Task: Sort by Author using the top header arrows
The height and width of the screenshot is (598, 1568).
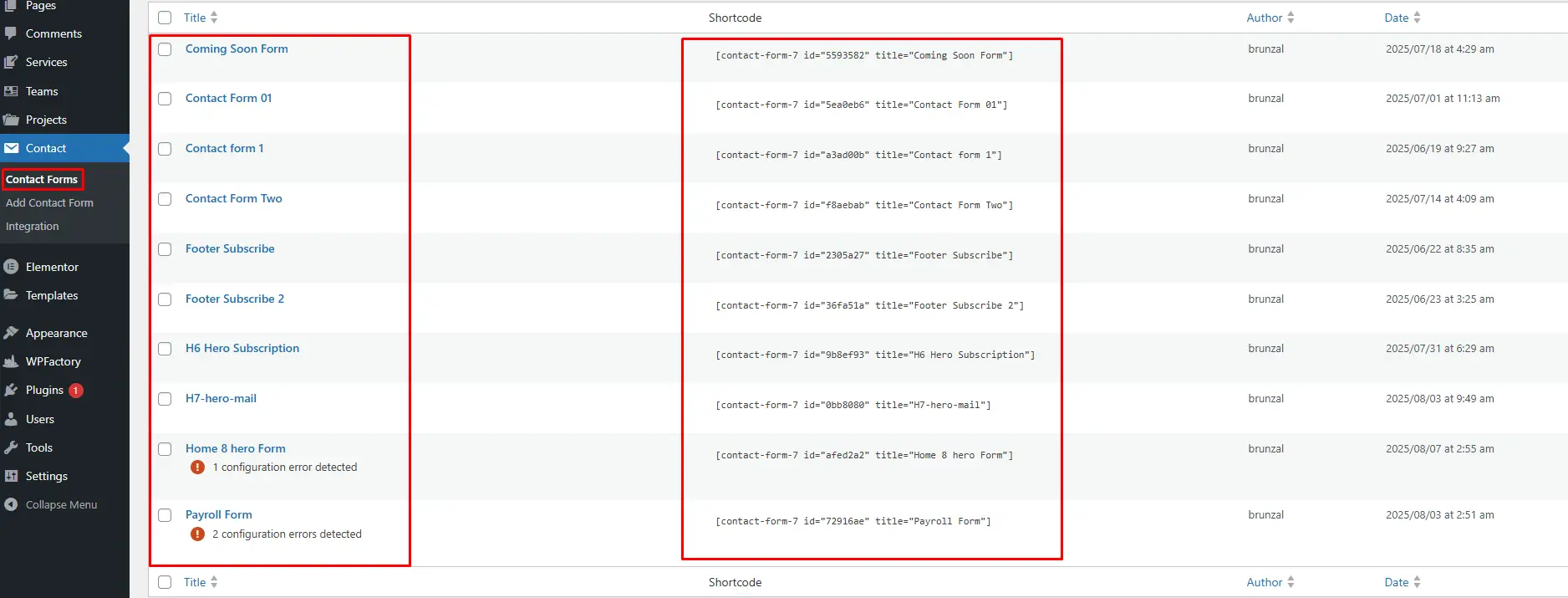Action: point(1291,18)
